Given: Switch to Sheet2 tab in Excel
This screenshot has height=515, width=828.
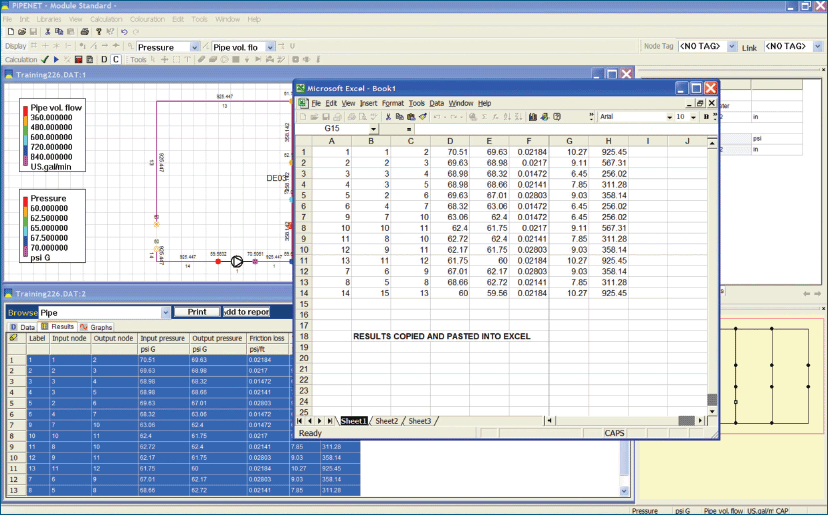Looking at the screenshot, I should (x=387, y=421).
